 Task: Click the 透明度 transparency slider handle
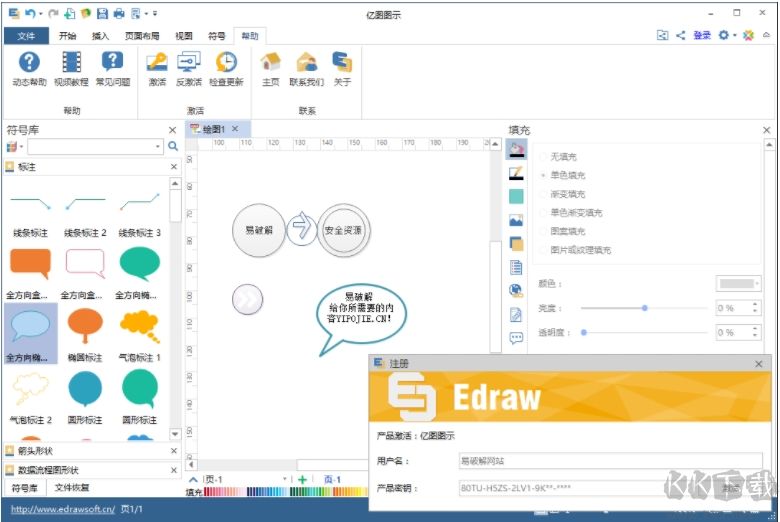click(584, 332)
